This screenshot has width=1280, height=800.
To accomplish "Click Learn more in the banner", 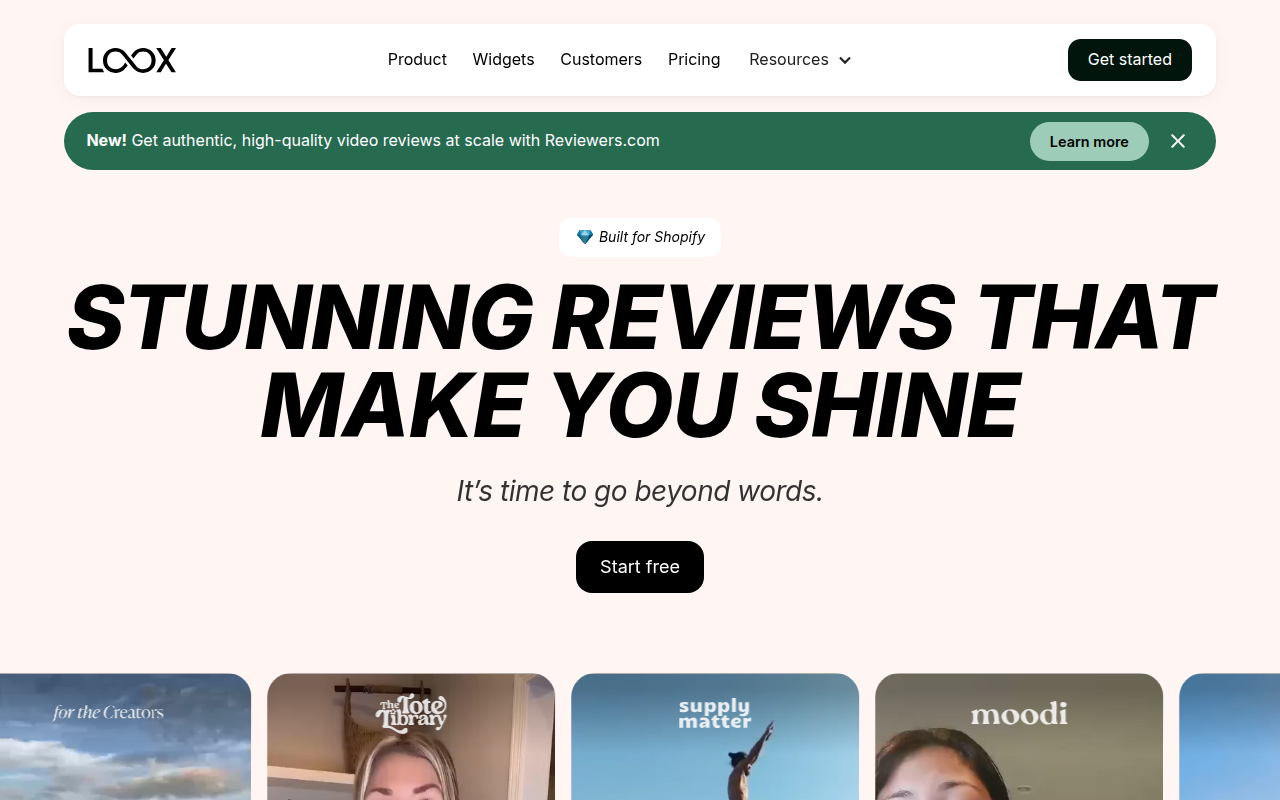I will click(x=1089, y=142).
